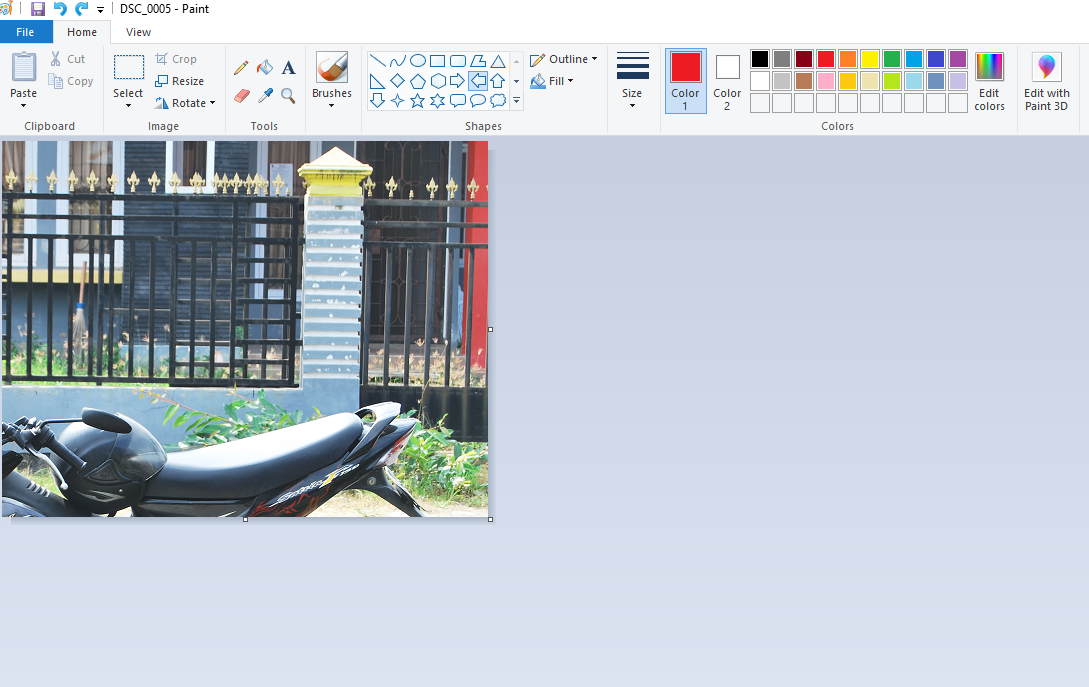
Task: Choose the Right triangle shape
Action: point(377,81)
